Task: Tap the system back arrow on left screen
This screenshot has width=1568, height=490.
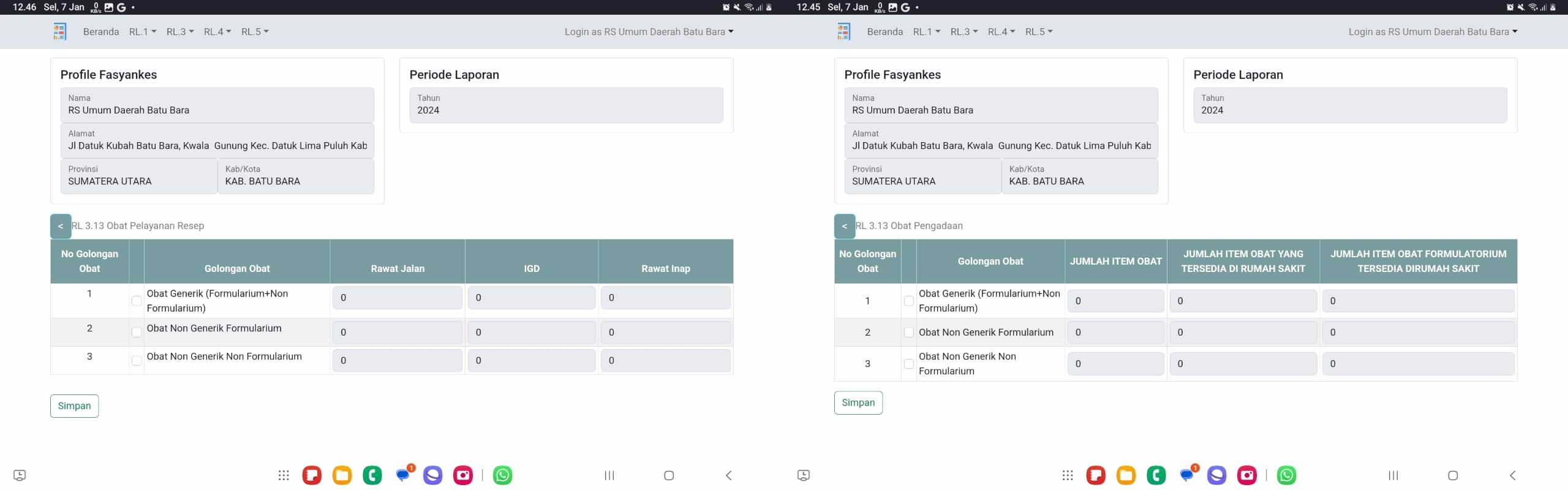Action: pos(729,475)
